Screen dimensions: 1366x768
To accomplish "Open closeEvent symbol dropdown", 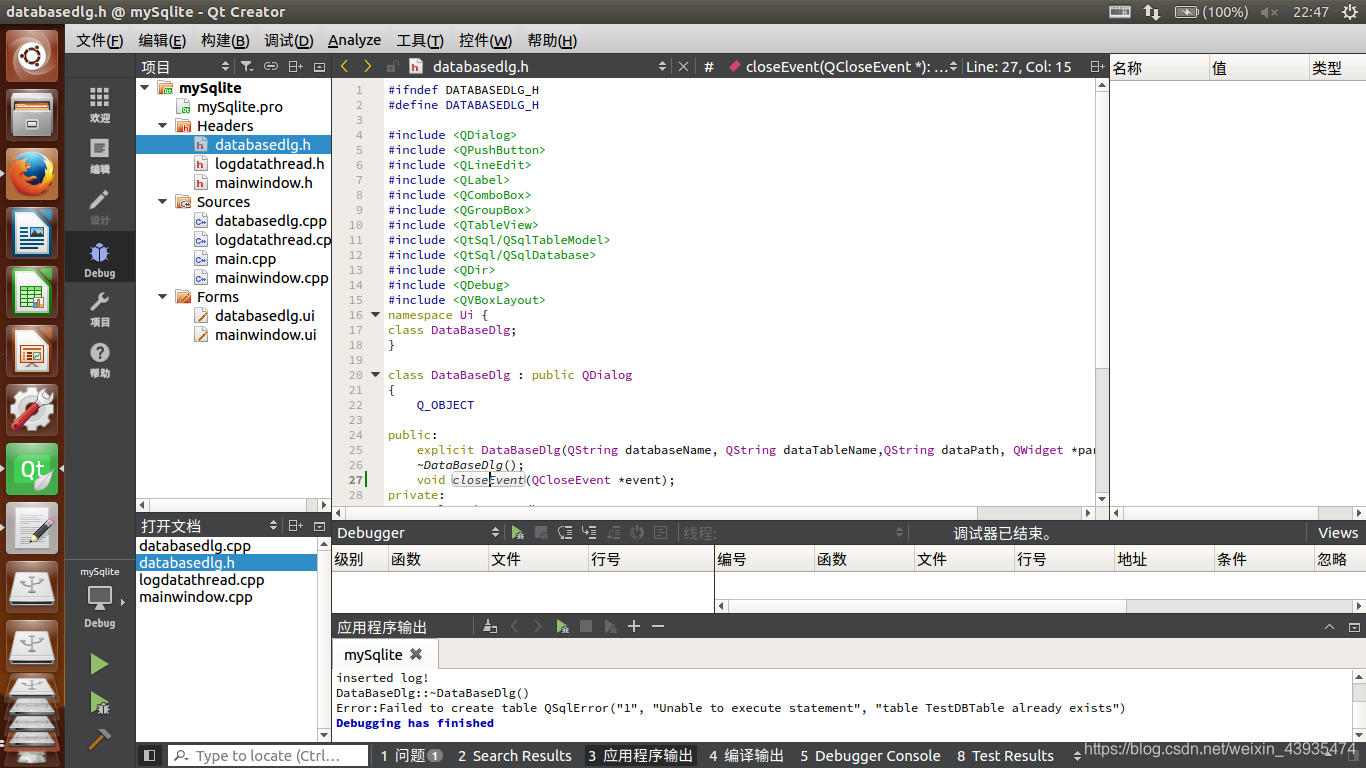I will [x=845, y=66].
